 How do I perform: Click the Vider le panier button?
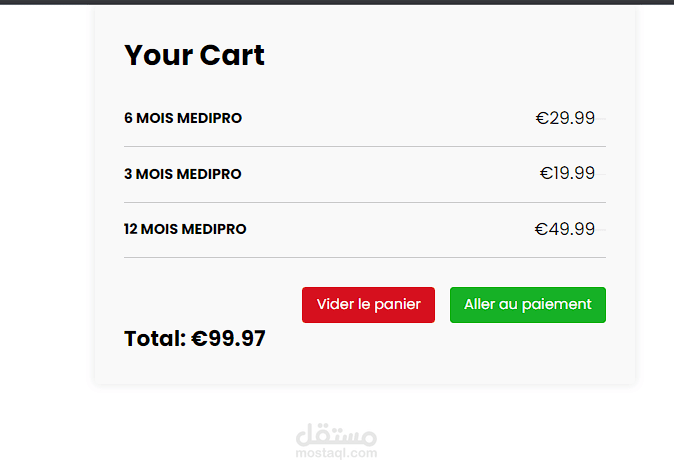(x=368, y=305)
